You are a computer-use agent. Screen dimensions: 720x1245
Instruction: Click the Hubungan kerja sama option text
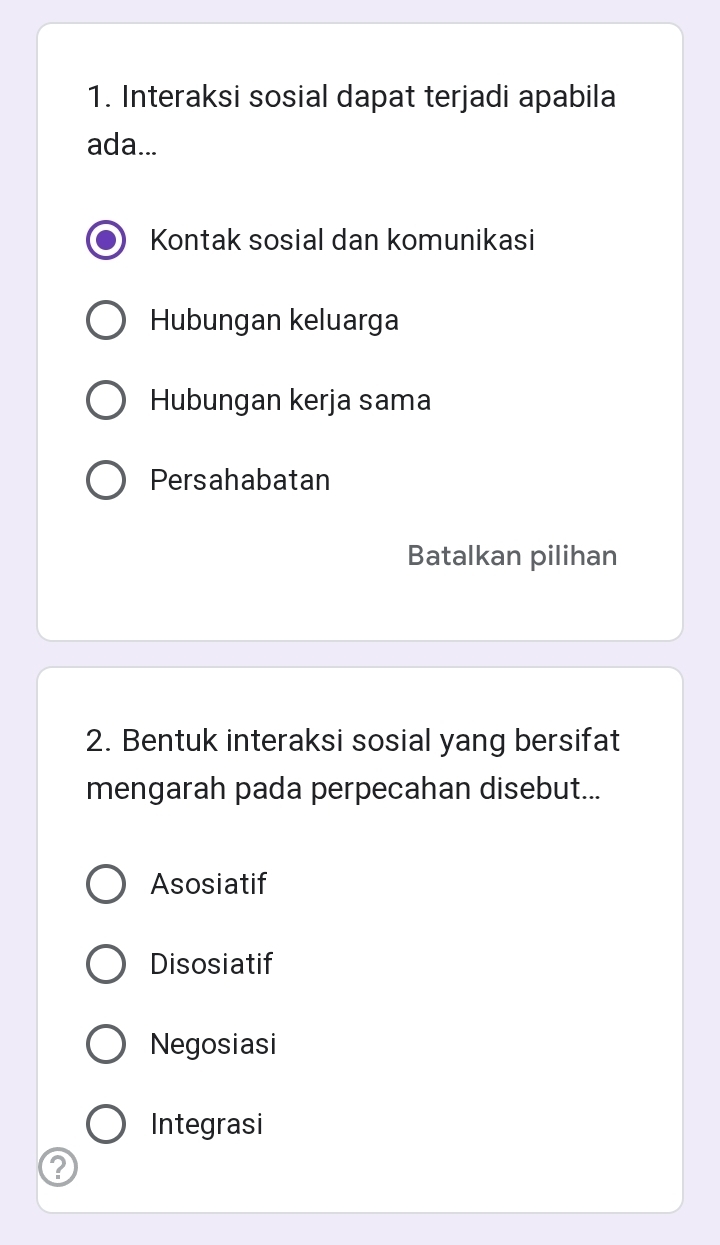(x=290, y=401)
